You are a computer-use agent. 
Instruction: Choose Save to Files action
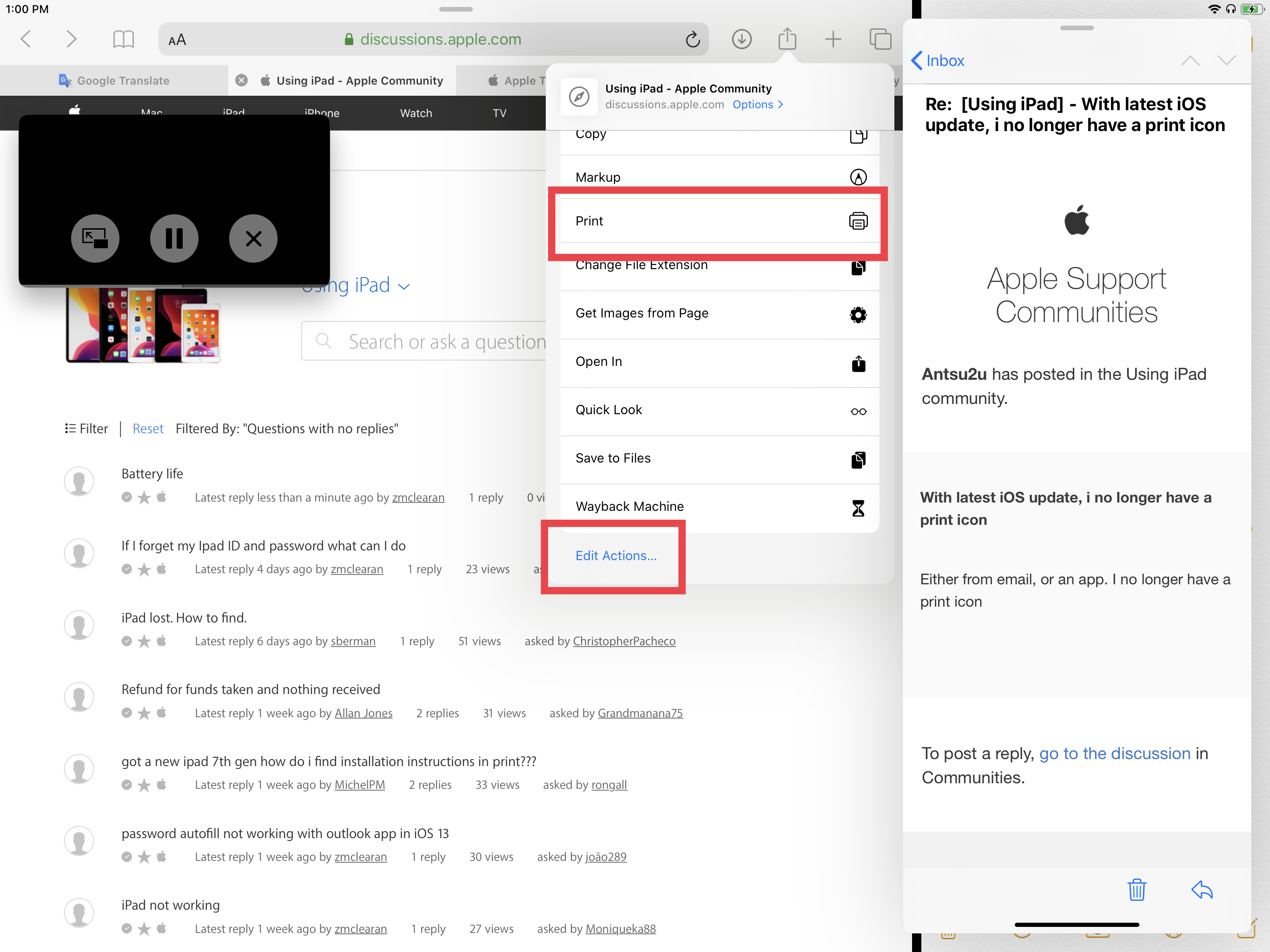click(719, 458)
